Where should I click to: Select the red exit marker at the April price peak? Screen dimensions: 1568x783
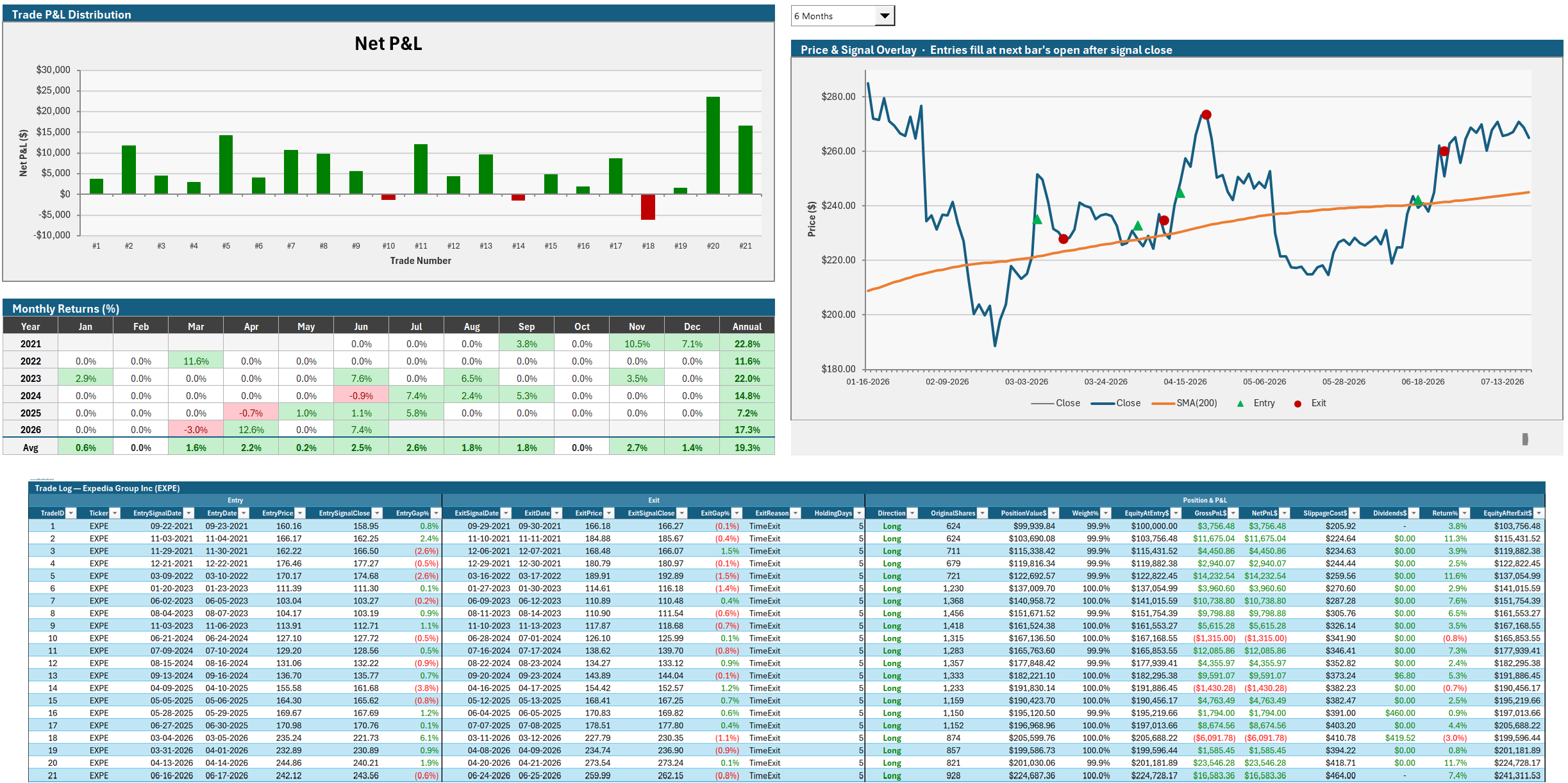[x=1206, y=115]
